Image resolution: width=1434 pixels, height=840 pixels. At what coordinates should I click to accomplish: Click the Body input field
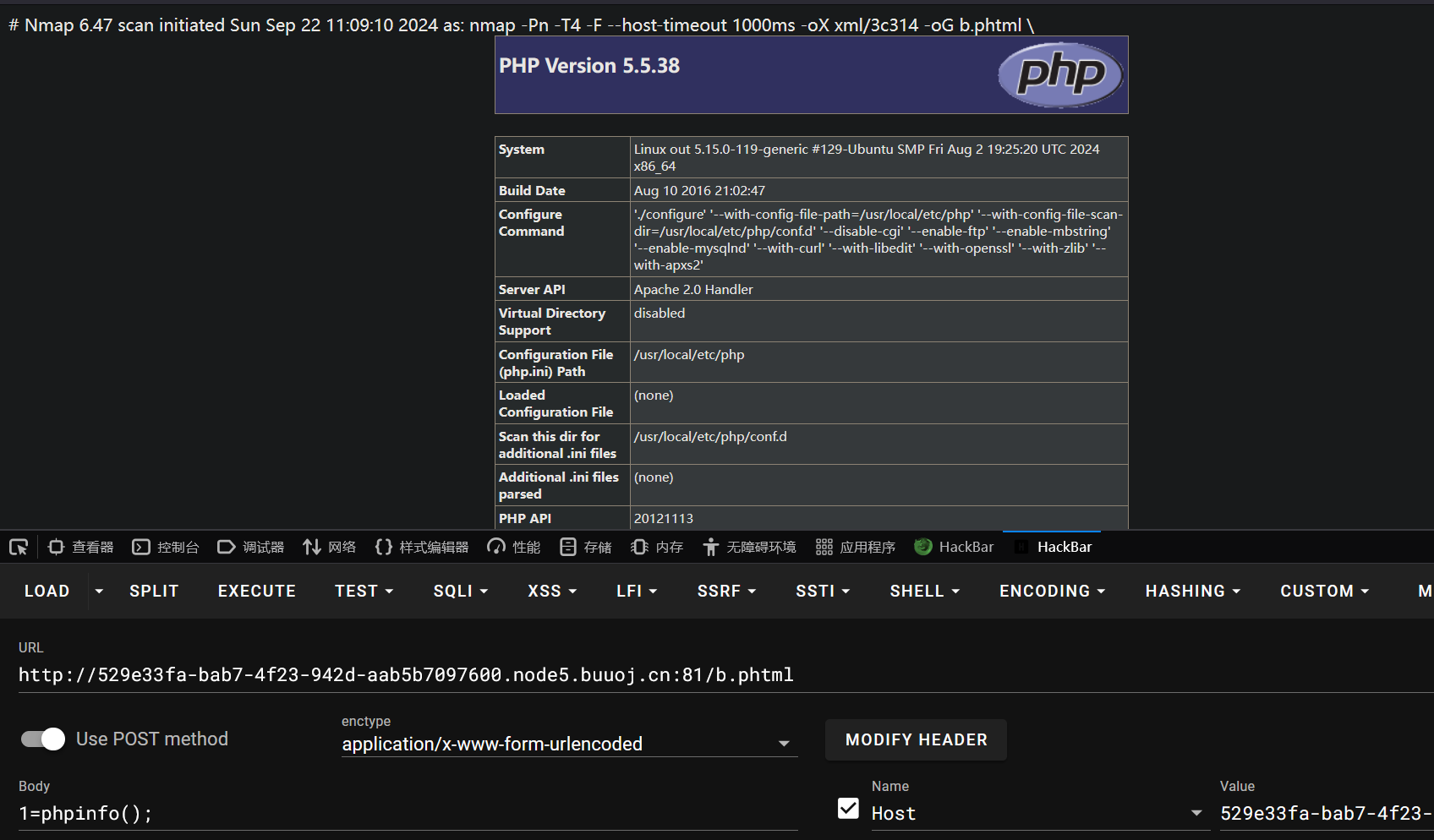[x=408, y=813]
